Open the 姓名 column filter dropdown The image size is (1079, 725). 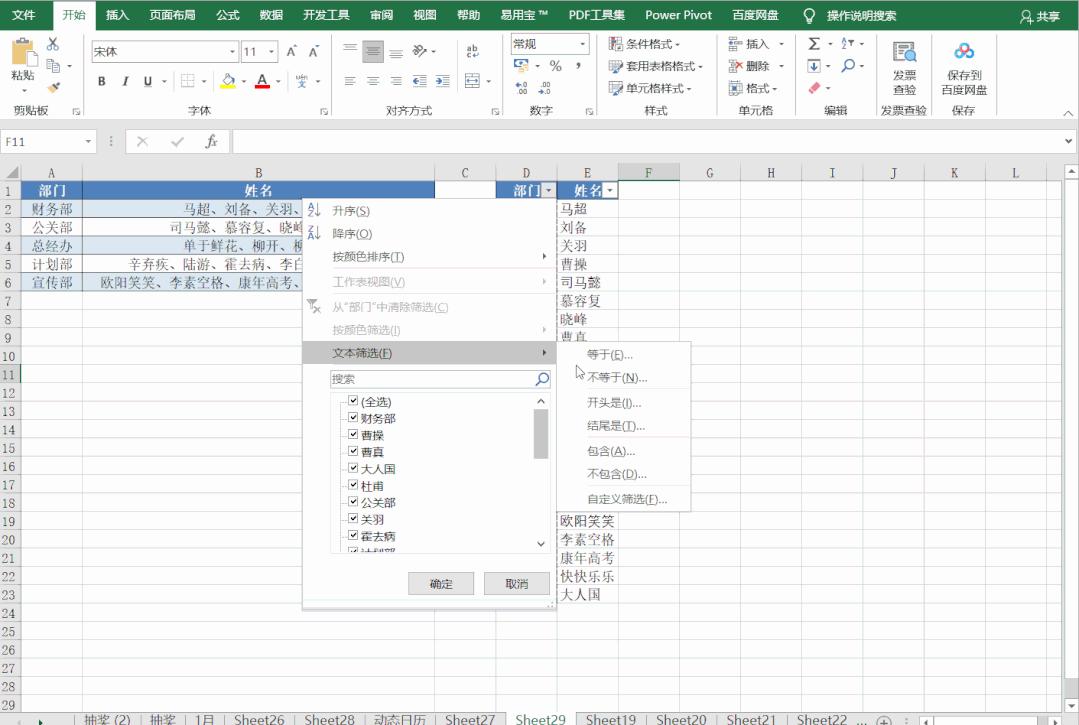(x=610, y=189)
